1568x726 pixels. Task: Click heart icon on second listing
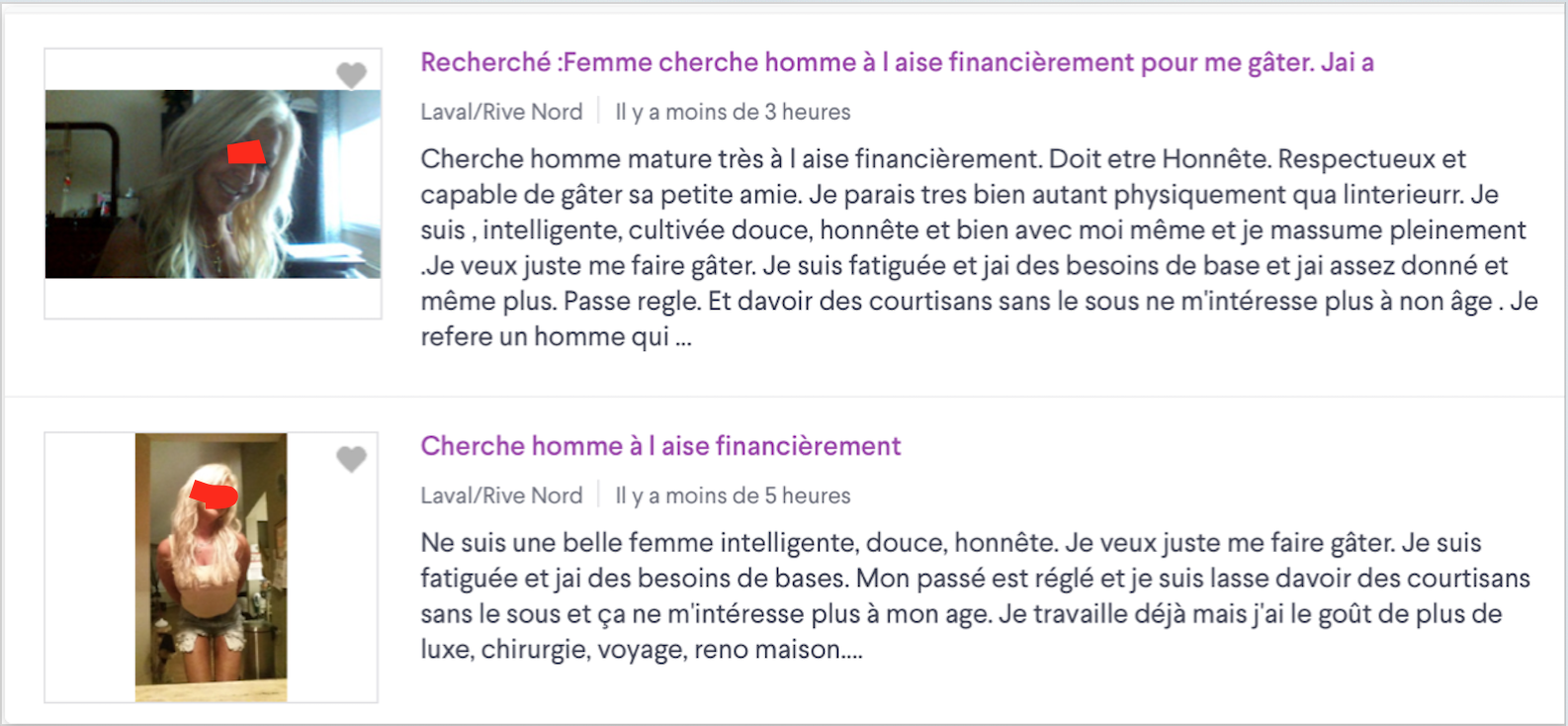tap(351, 459)
